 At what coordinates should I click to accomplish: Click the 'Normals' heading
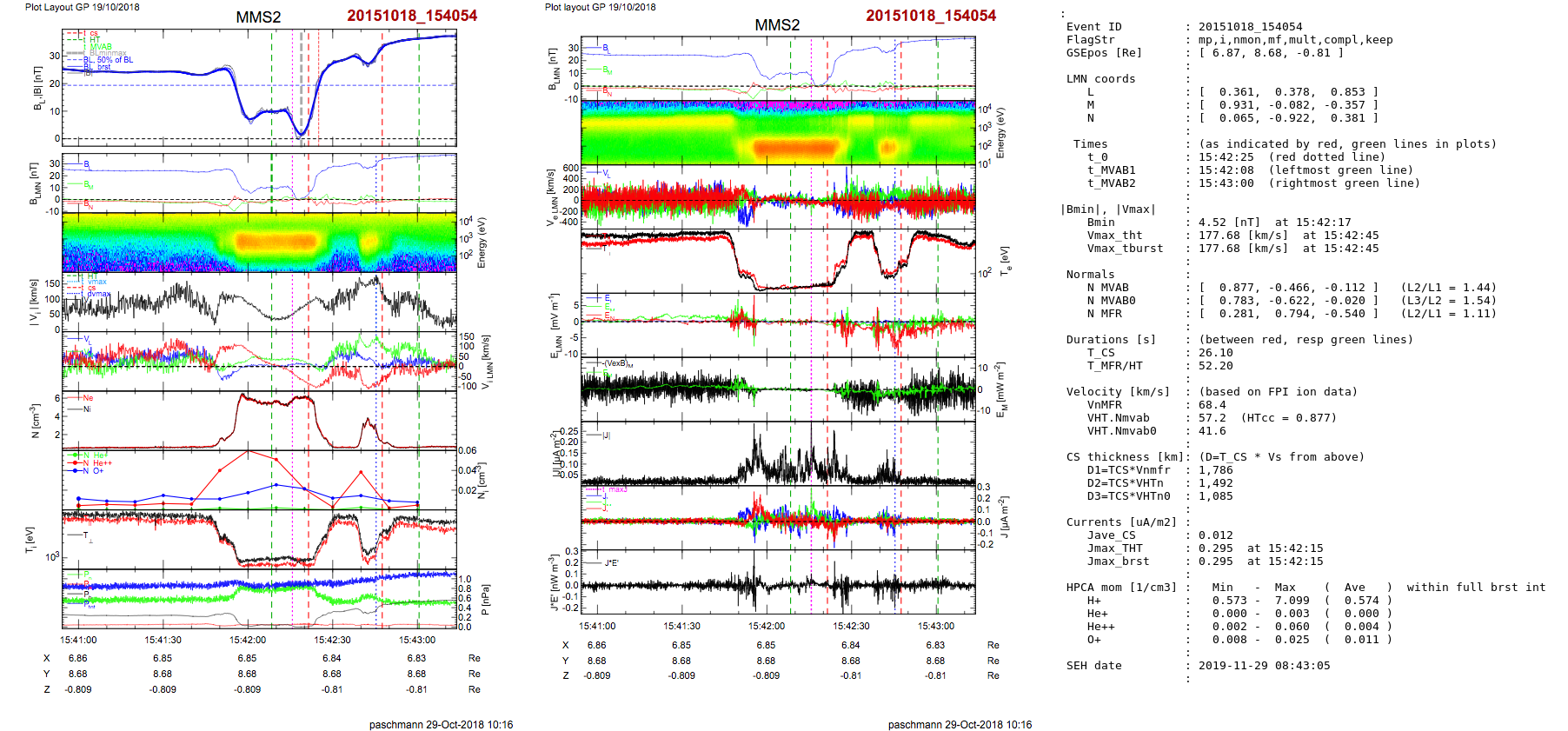point(1090,275)
